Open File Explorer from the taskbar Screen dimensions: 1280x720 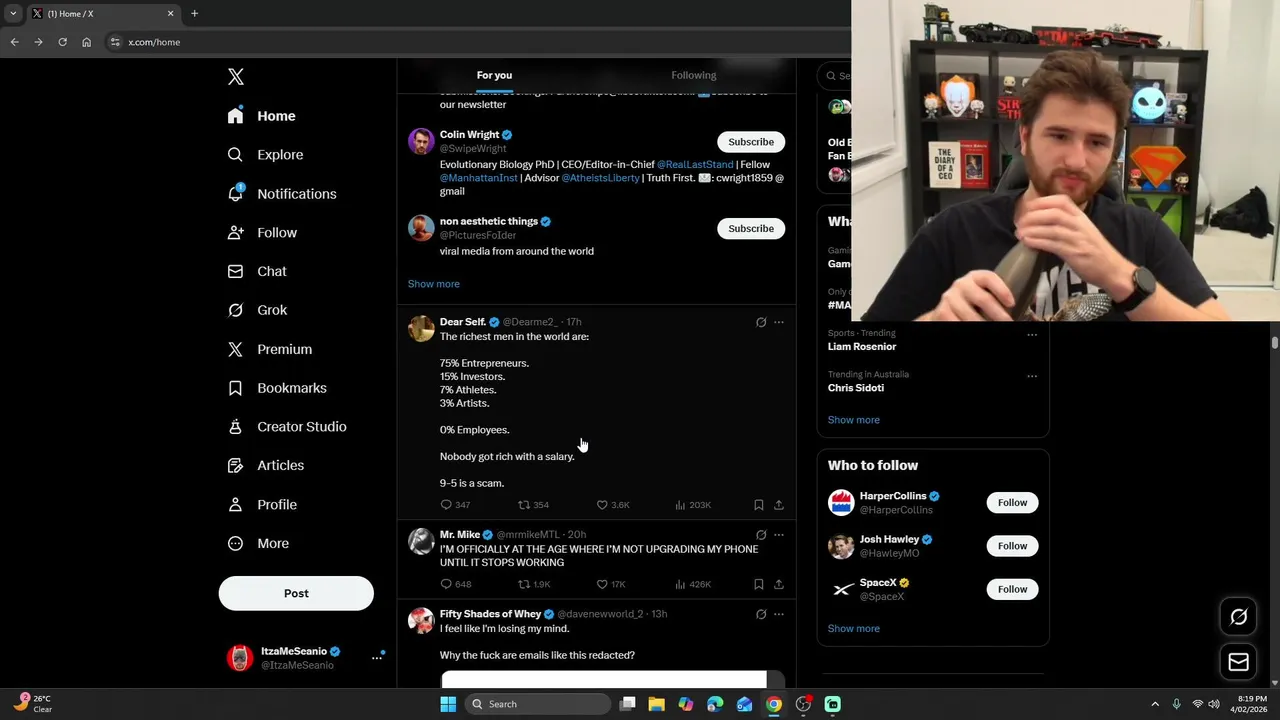pyautogui.click(x=656, y=704)
